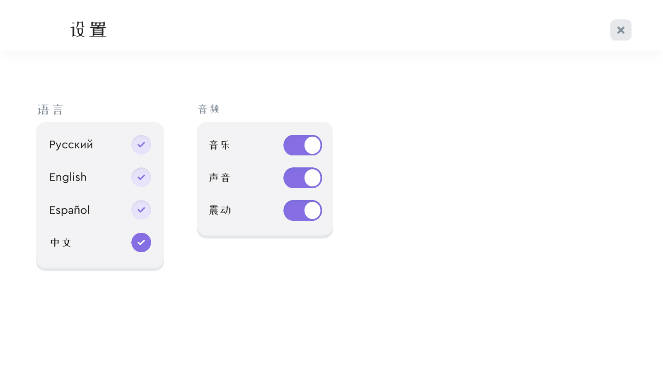Pick the Español language label
Viewport: 663px width, 372px height.
[69, 210]
